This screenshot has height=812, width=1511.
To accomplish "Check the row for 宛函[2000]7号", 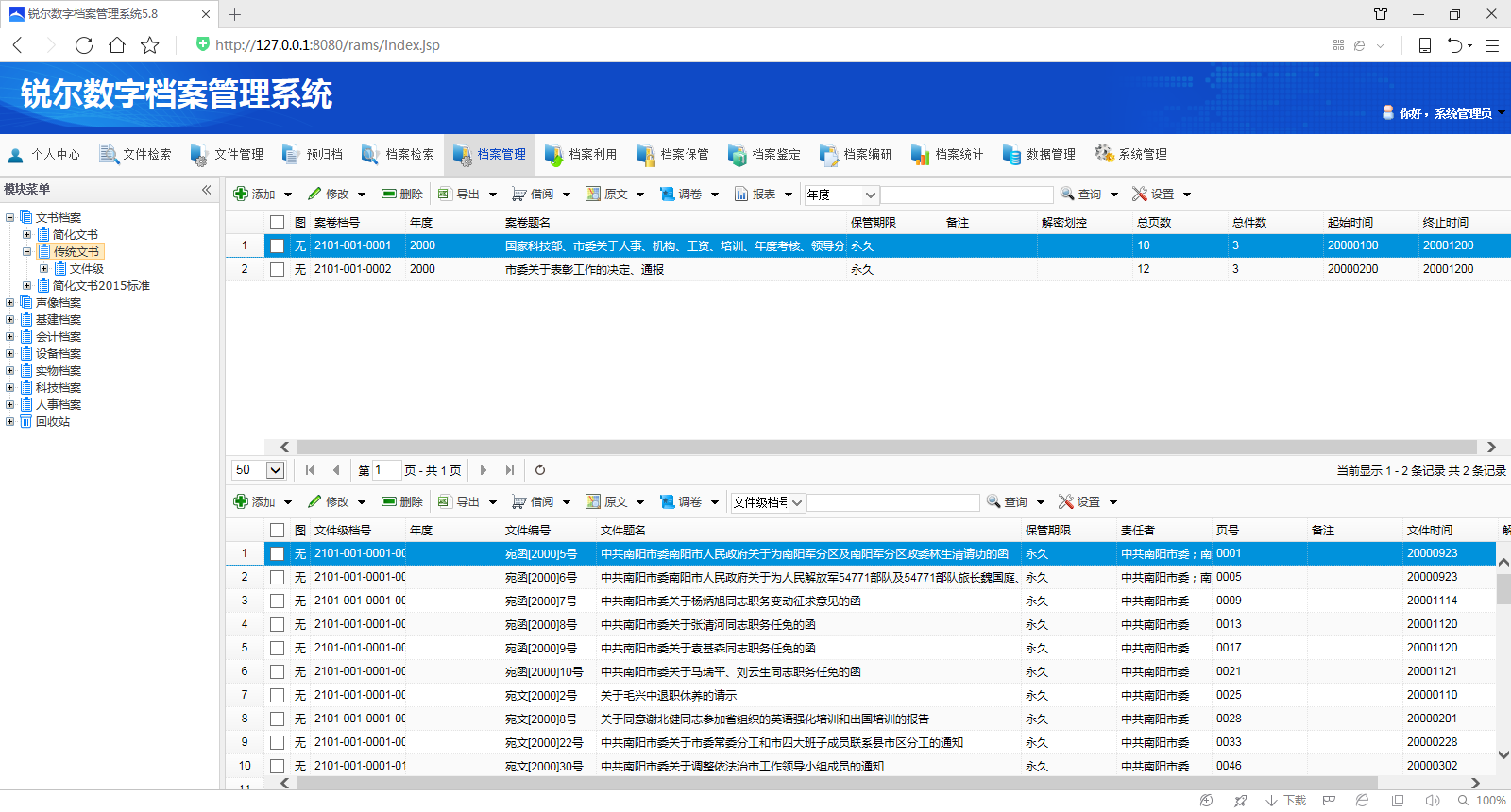I will point(277,601).
